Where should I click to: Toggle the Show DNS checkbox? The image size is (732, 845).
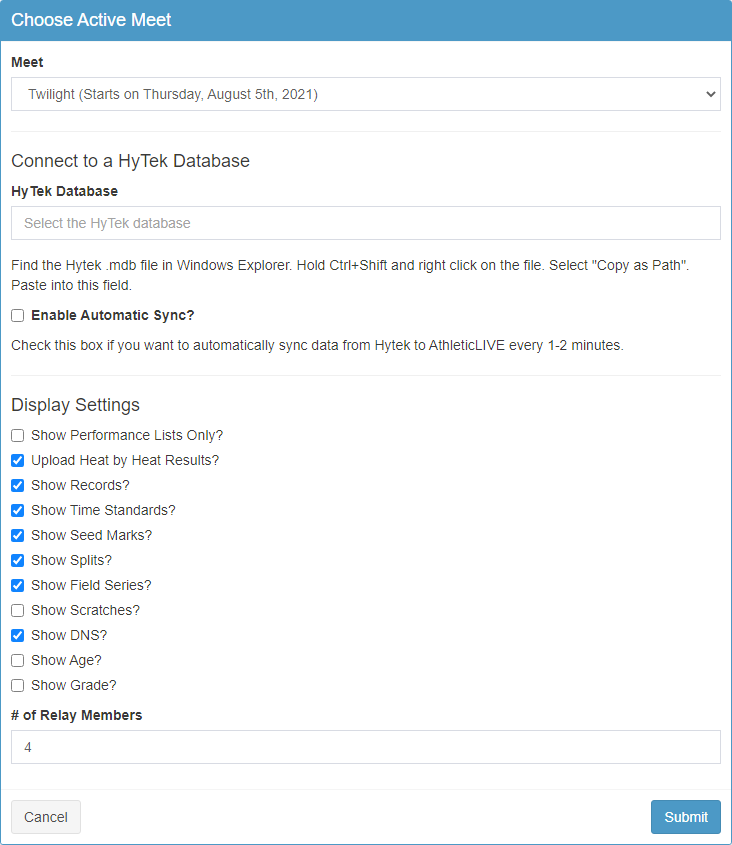18,635
